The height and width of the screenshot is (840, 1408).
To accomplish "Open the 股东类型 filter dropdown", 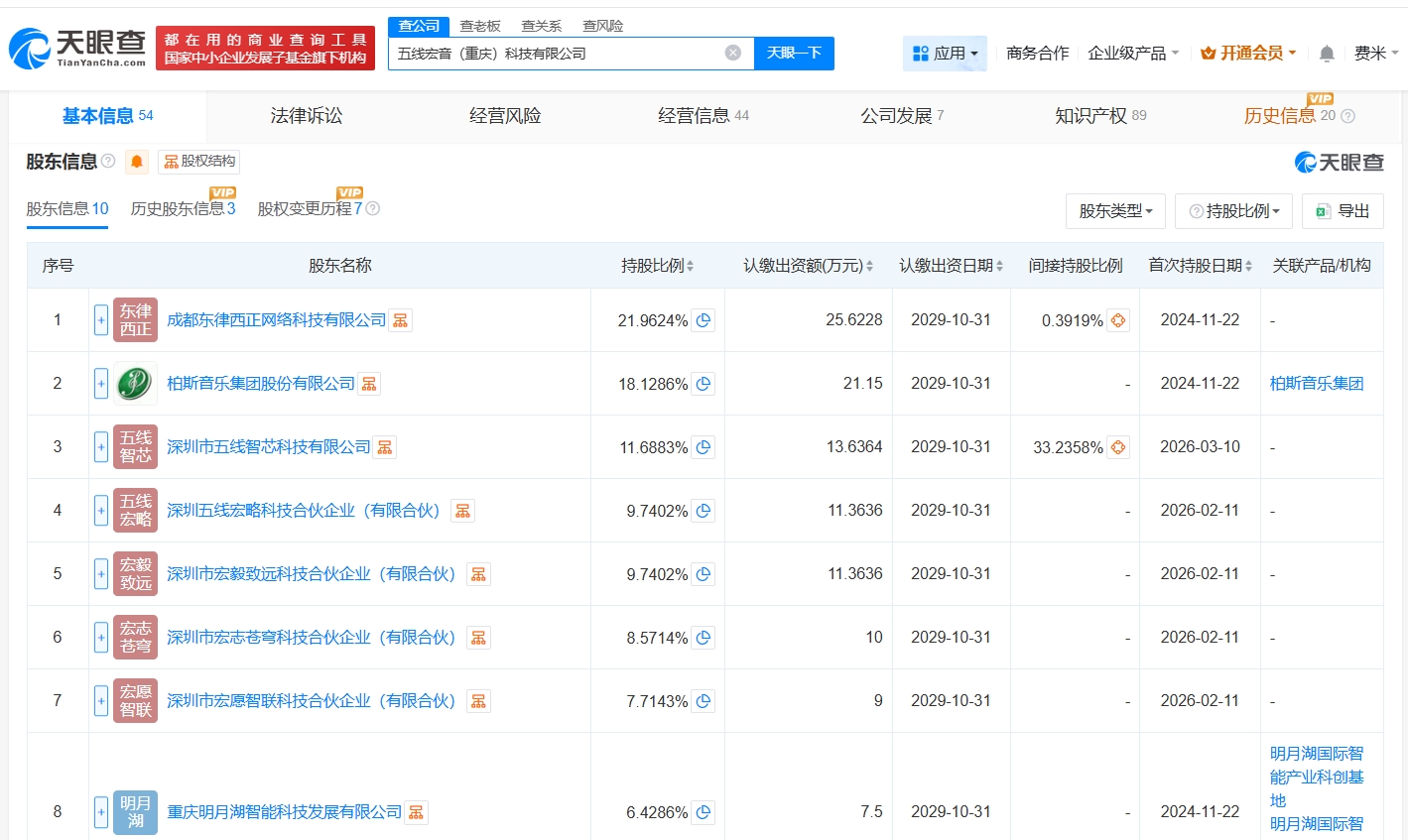I will (x=1115, y=211).
